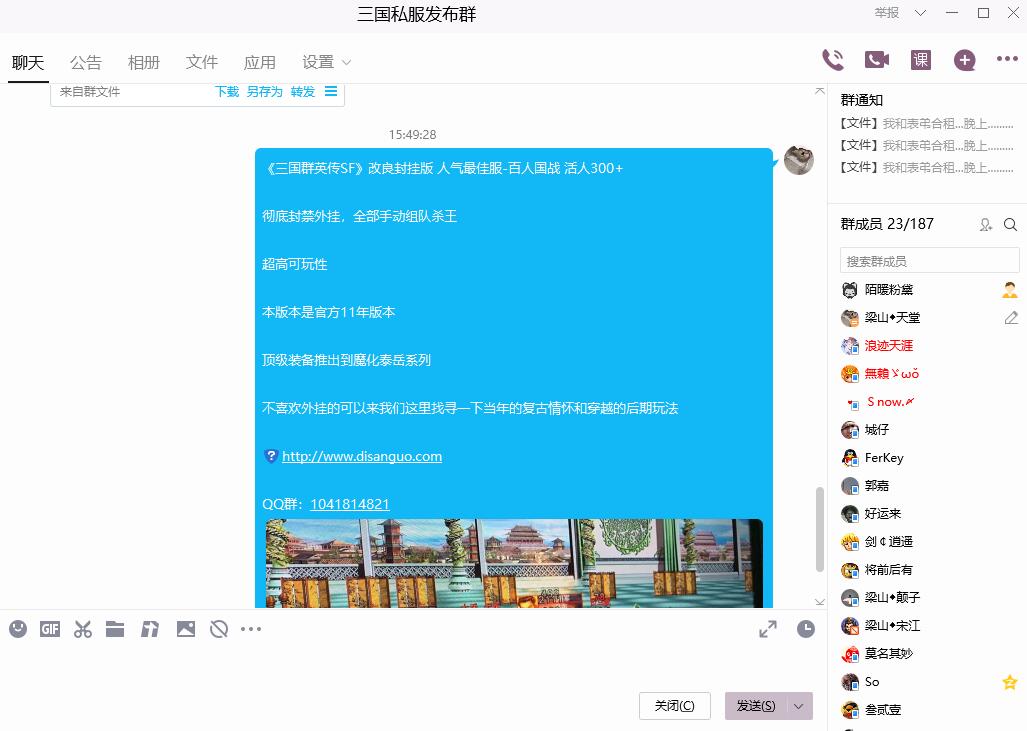Click the edit pencil beside 梁山◆天堂

coord(1011,318)
